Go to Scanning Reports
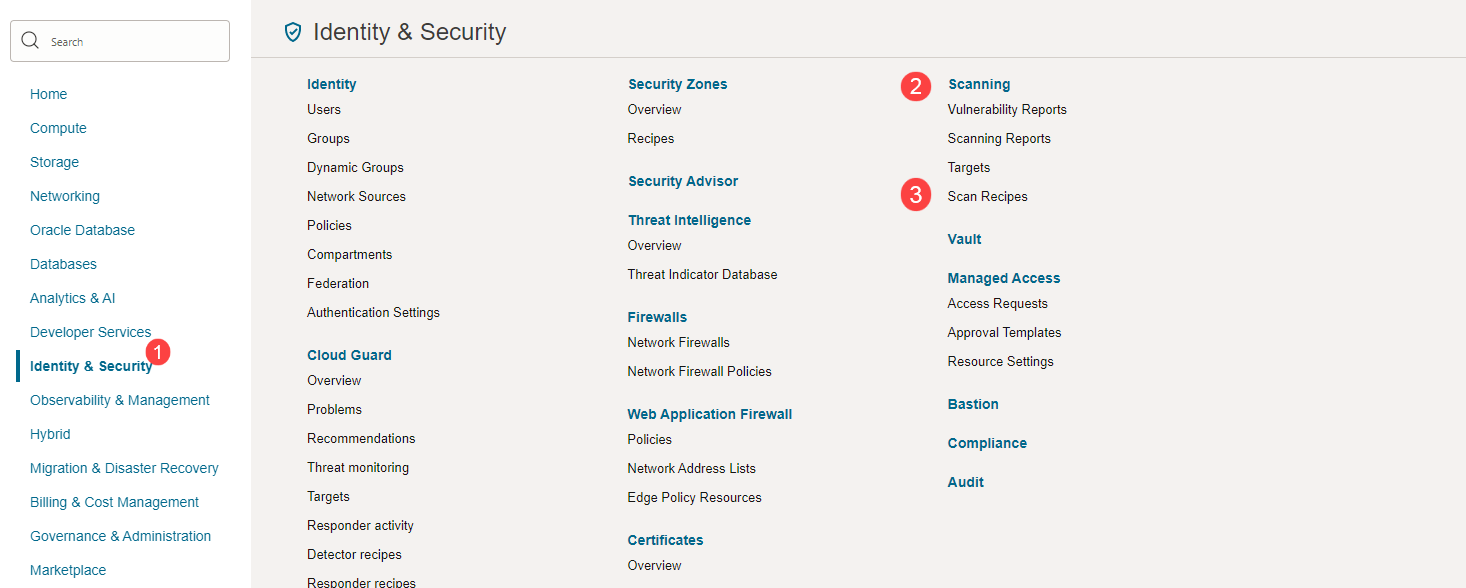This screenshot has height=588, width=1466. pyautogui.click(x=999, y=138)
